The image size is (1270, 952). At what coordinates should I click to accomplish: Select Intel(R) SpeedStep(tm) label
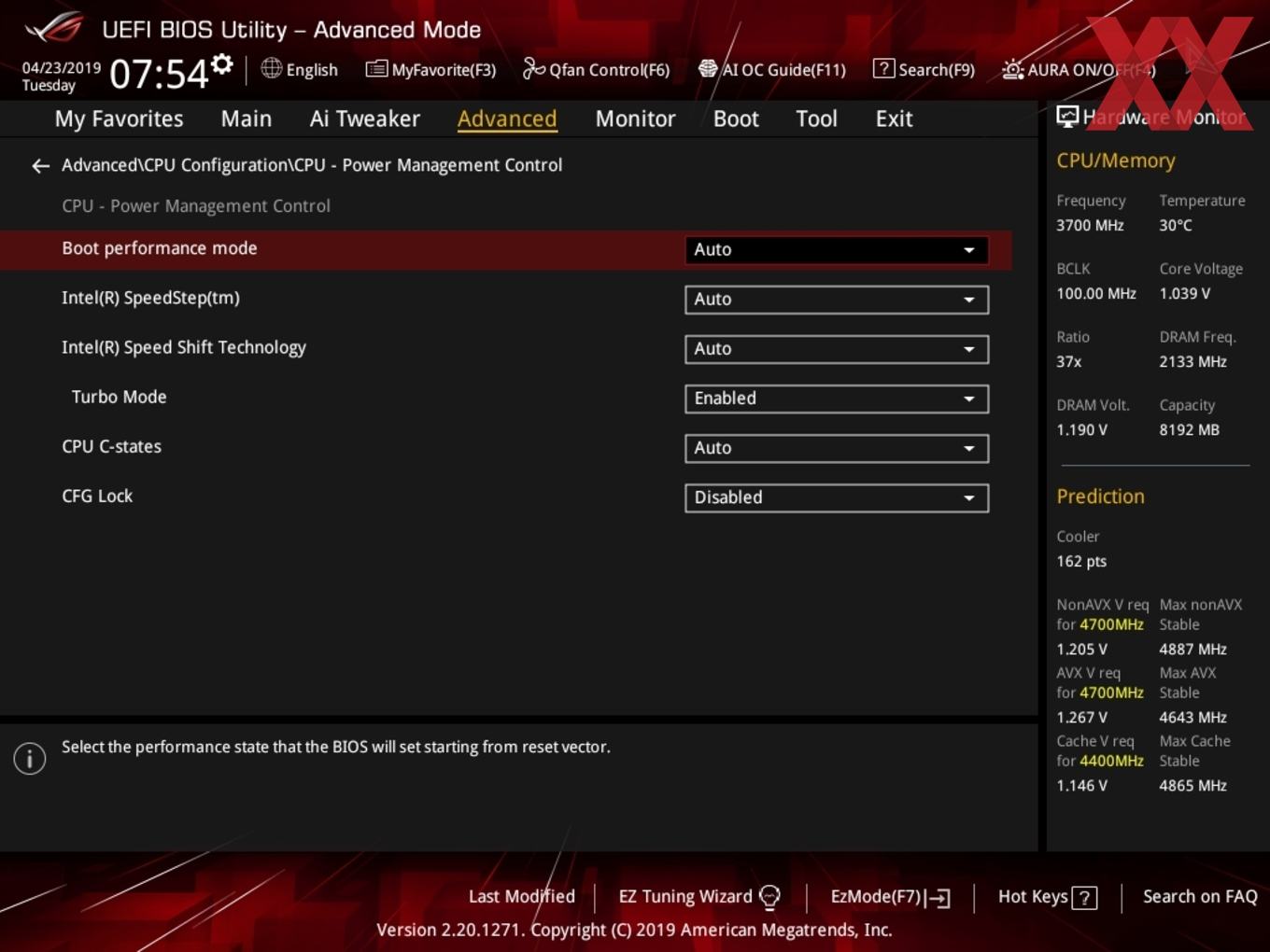(150, 298)
